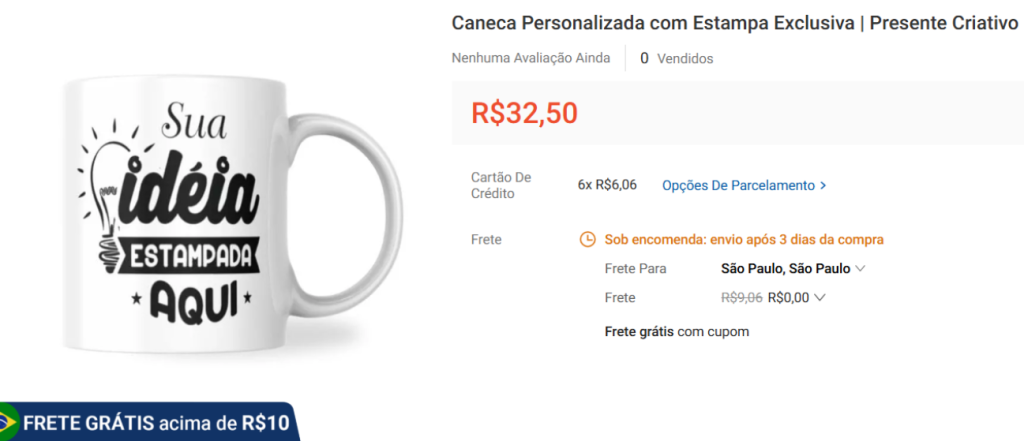
Task: Click the Brazil flag icon in banner
Action: point(7,423)
